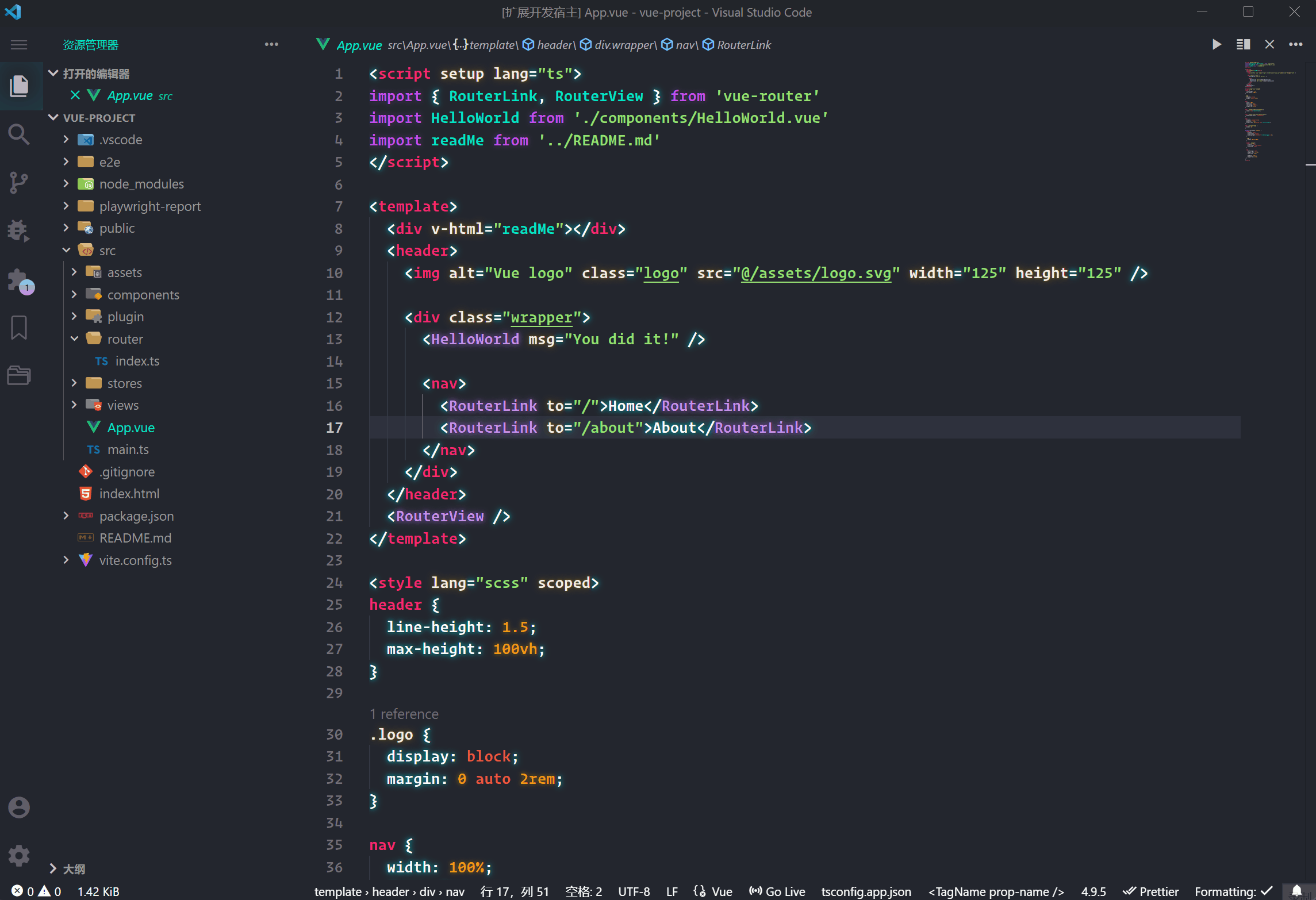Click the warnings count in status bar

[50, 891]
